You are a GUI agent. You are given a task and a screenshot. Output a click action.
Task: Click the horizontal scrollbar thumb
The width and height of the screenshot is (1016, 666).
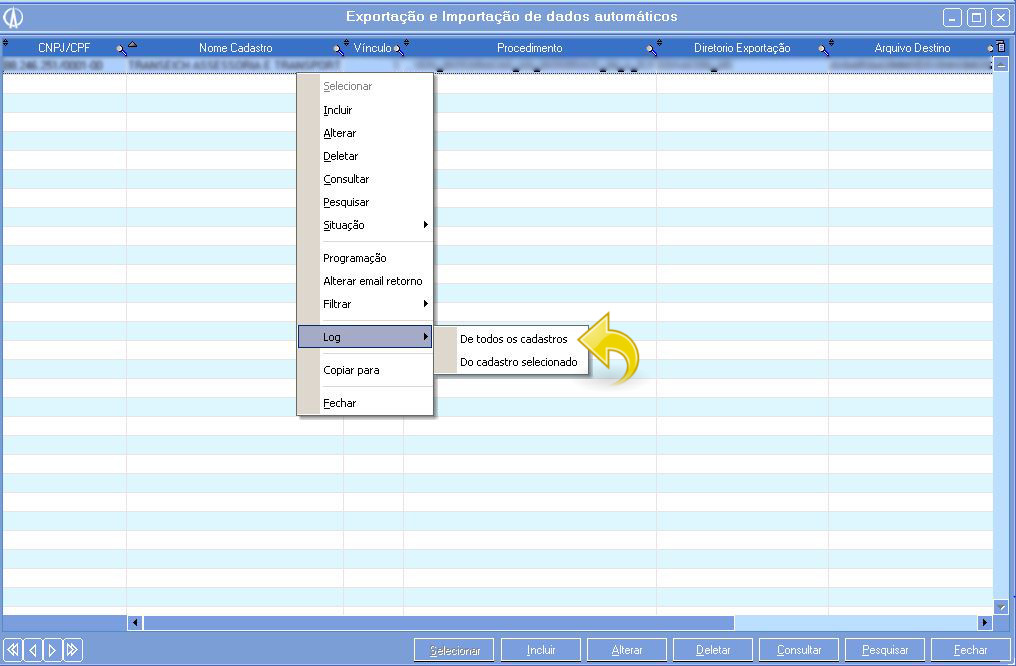[x=438, y=623]
